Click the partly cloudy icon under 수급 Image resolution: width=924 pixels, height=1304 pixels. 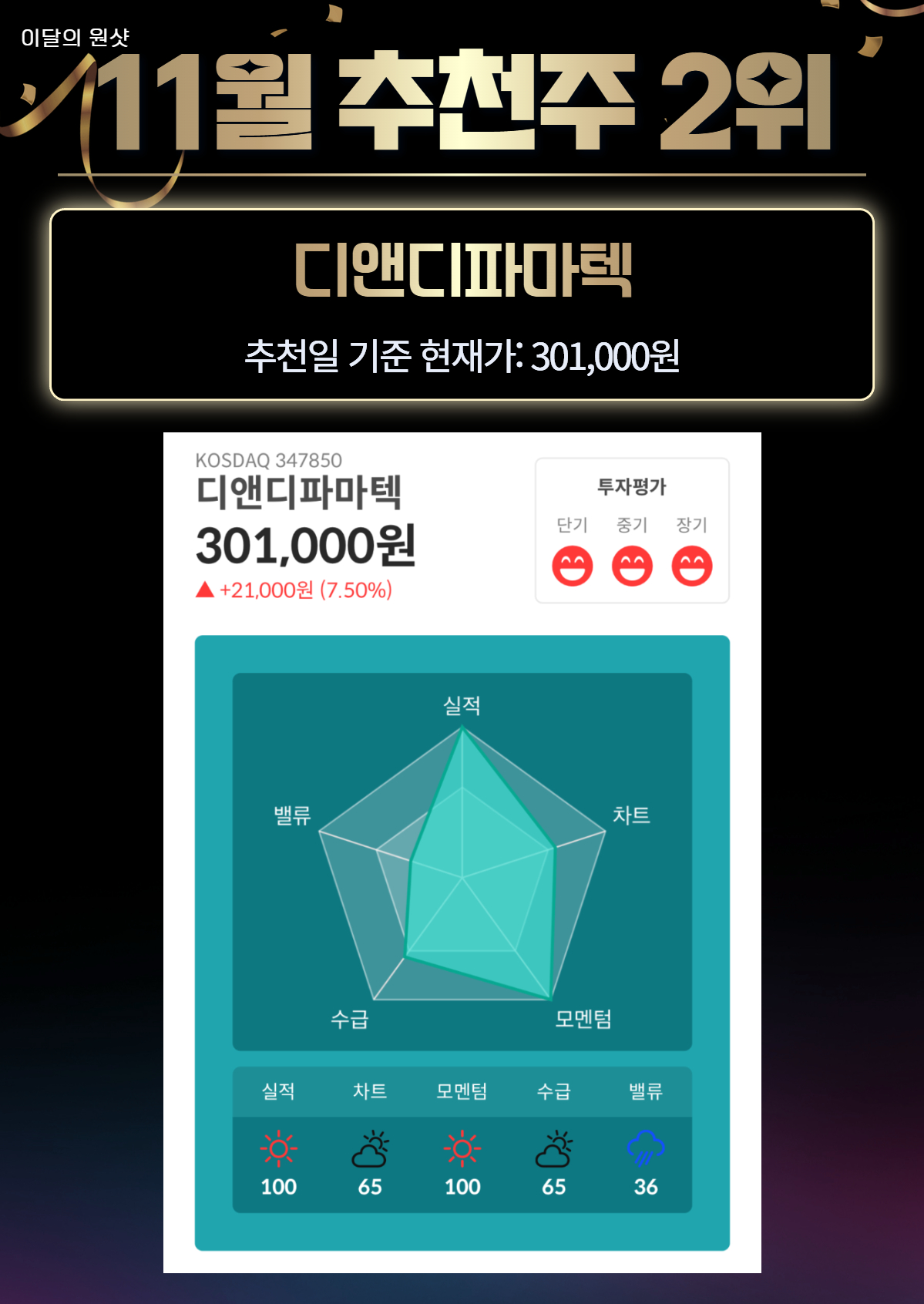point(554,1148)
